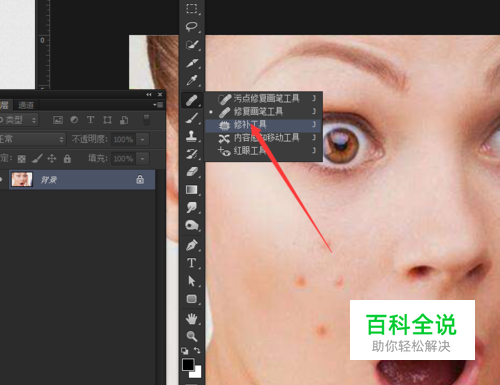
Task: Click the 背景 layer thumbnail
Action: tap(22, 180)
